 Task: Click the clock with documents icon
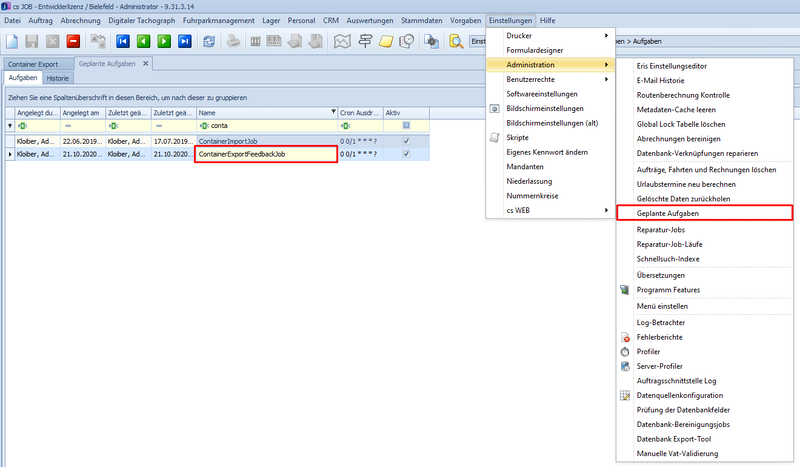pyautogui.click(x=407, y=41)
